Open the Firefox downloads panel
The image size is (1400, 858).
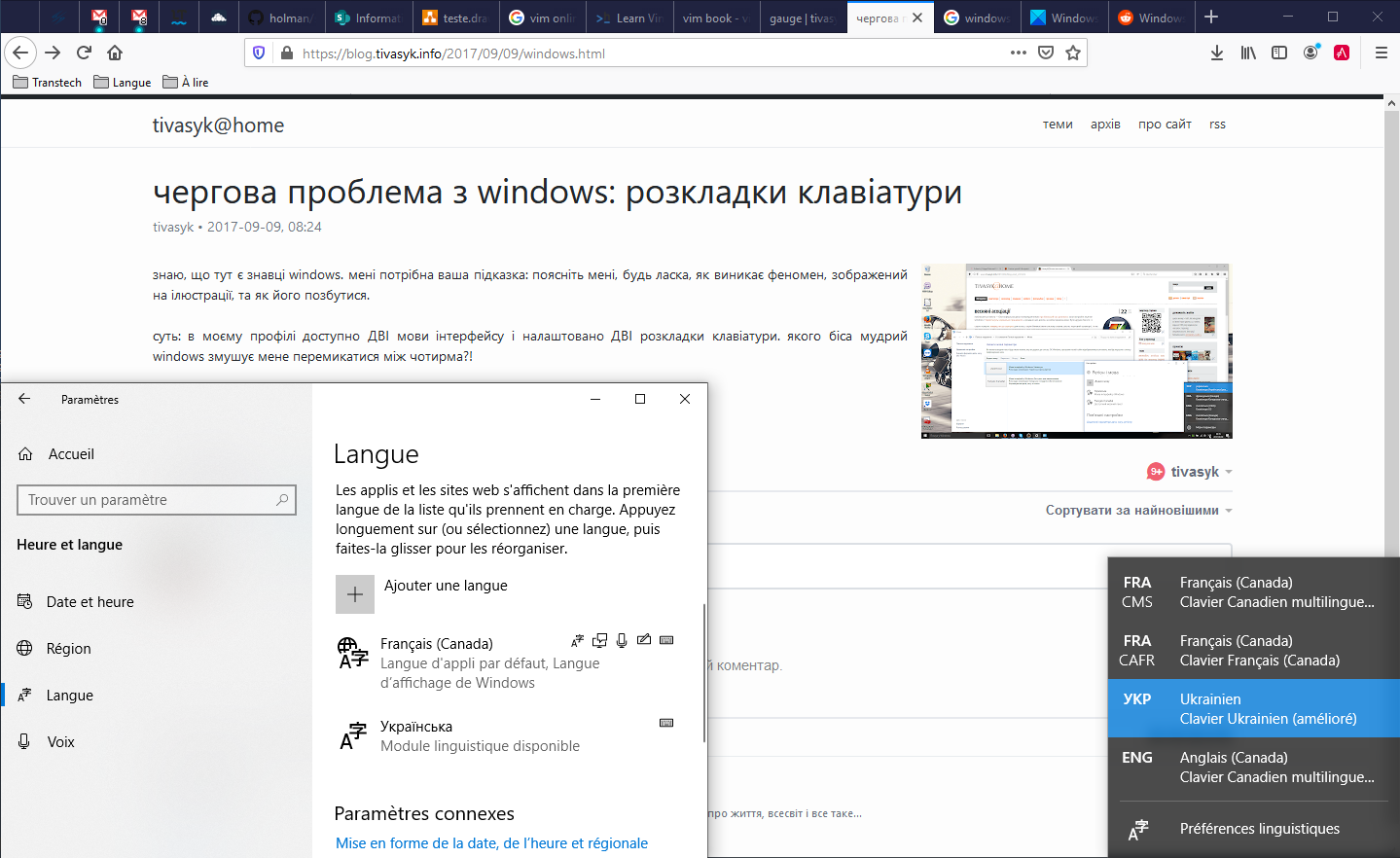click(x=1217, y=53)
